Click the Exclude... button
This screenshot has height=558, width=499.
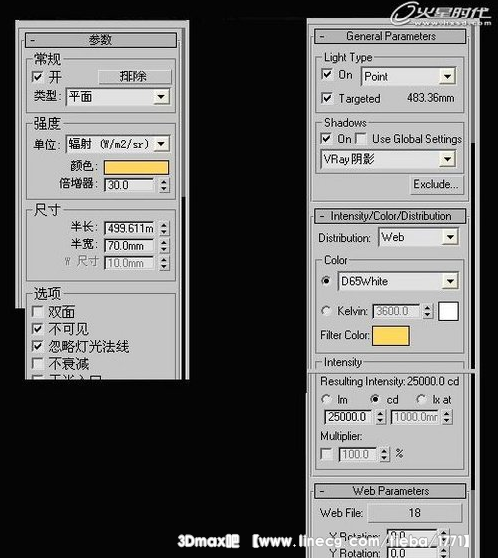[437, 184]
